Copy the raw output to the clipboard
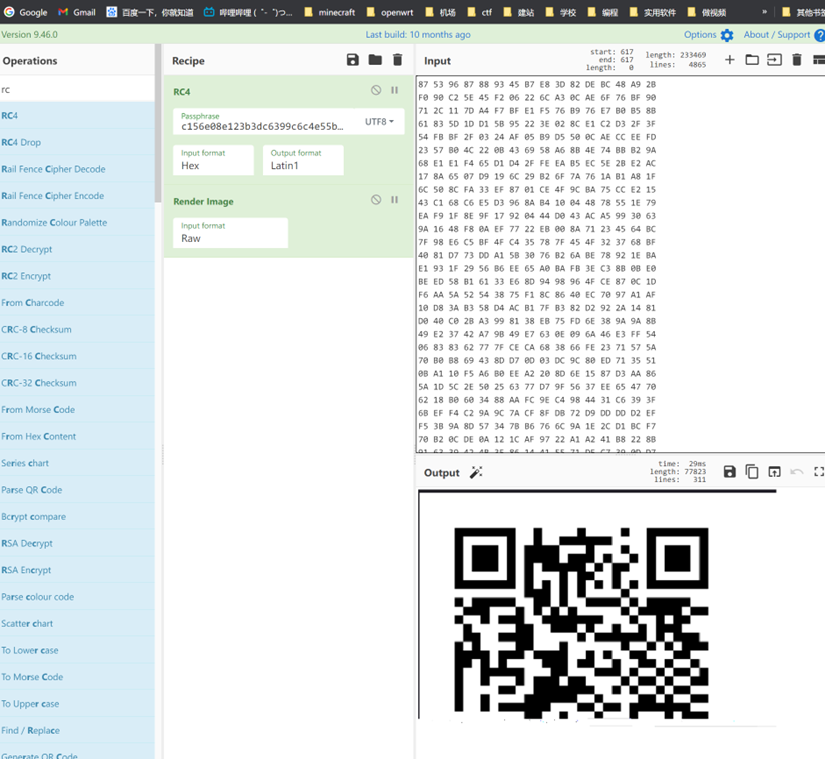 click(x=752, y=472)
